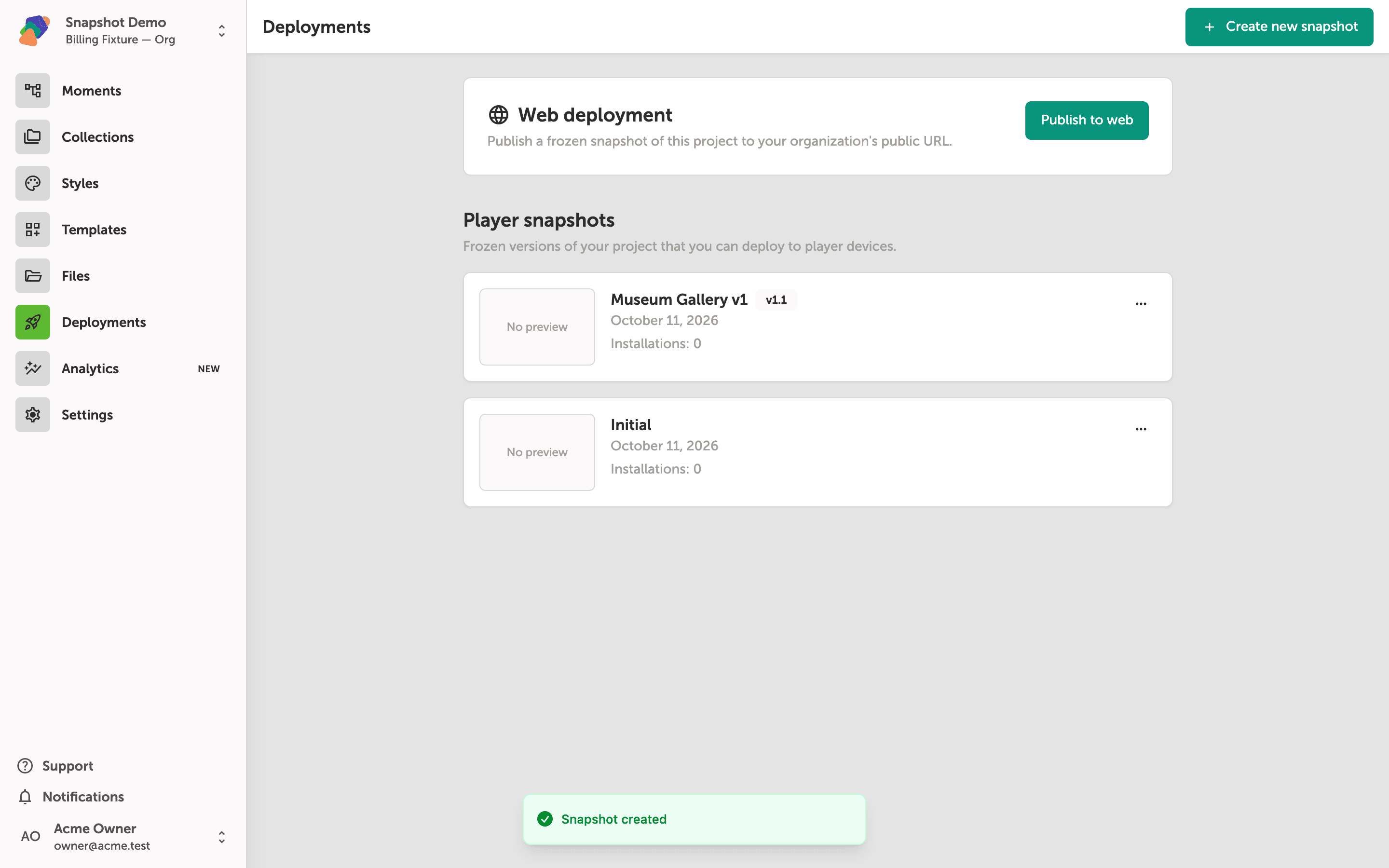Open Museum Gallery v1 more options menu
1389x868 pixels.
point(1141,304)
